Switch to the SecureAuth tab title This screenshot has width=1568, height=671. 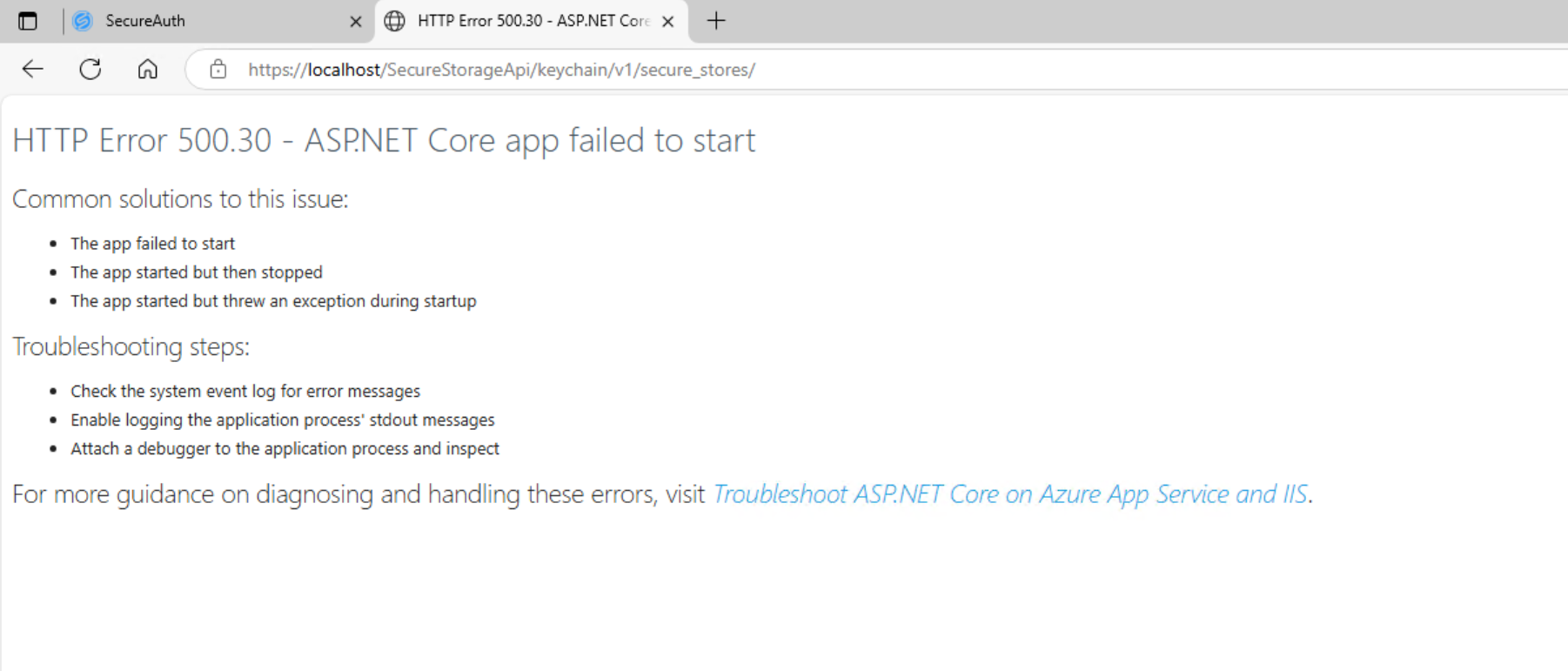point(145,21)
